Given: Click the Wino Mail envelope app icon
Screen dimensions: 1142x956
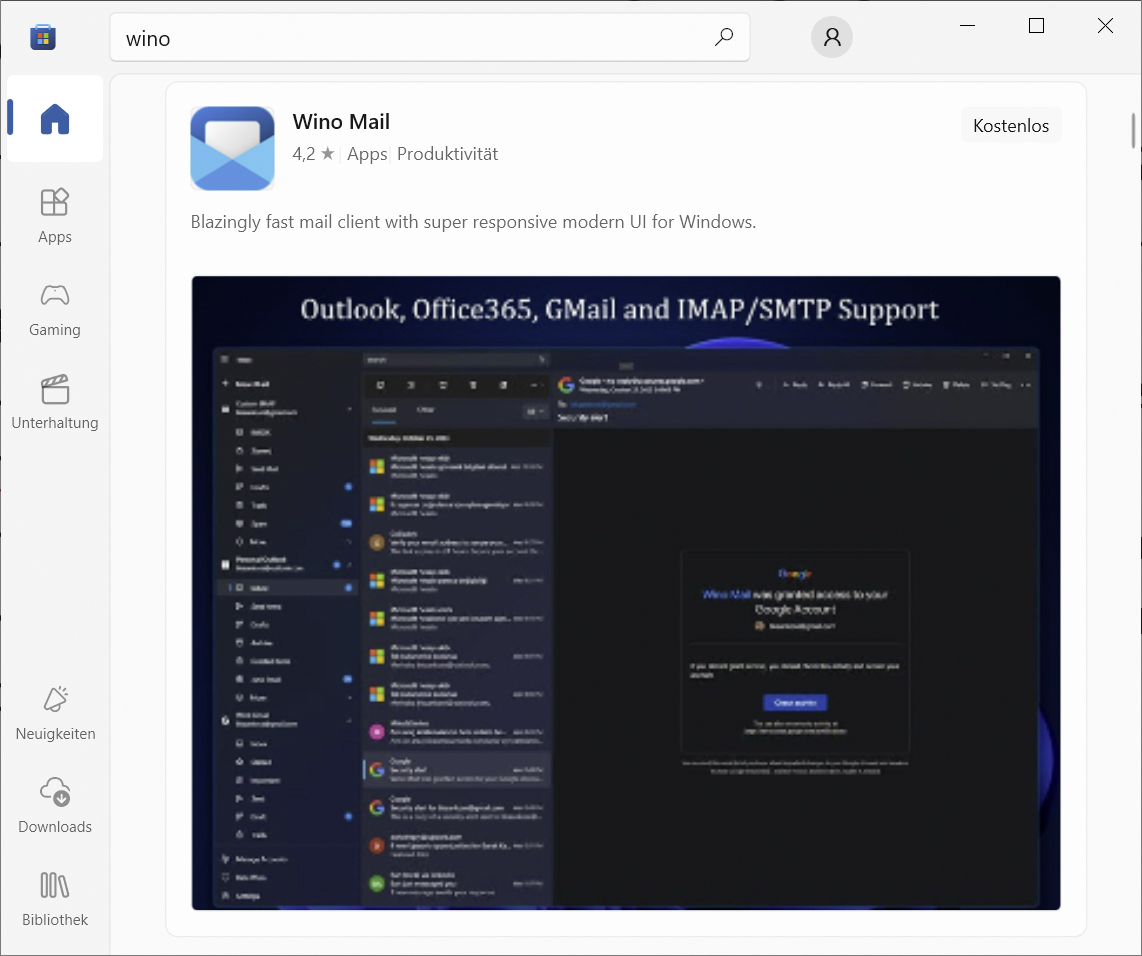Looking at the screenshot, I should tap(232, 148).
